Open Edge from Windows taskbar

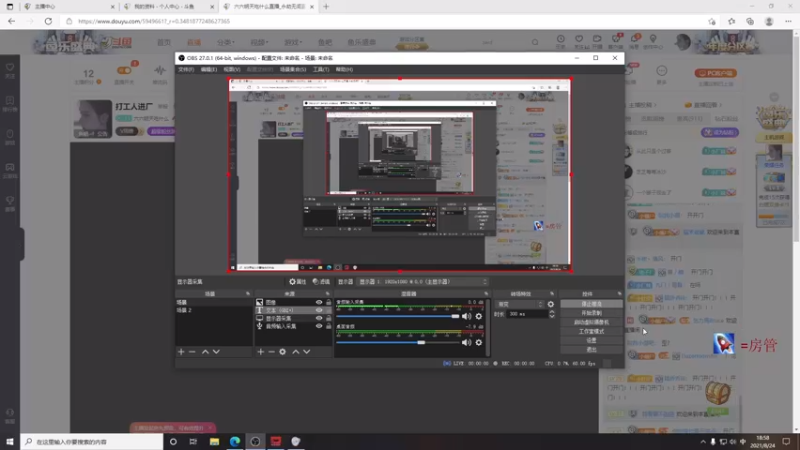point(235,441)
